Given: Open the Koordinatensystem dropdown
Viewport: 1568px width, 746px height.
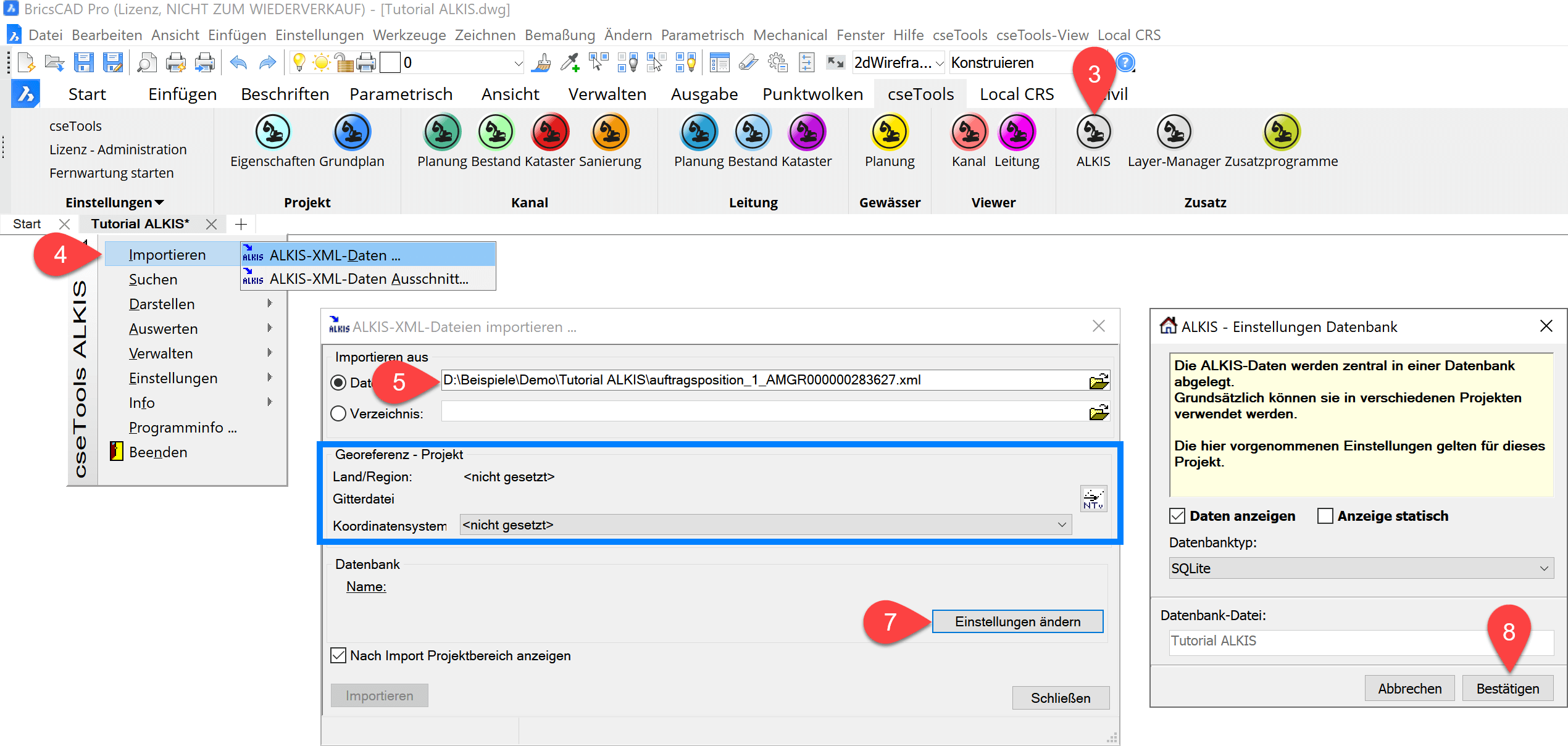Looking at the screenshot, I should coord(1062,525).
